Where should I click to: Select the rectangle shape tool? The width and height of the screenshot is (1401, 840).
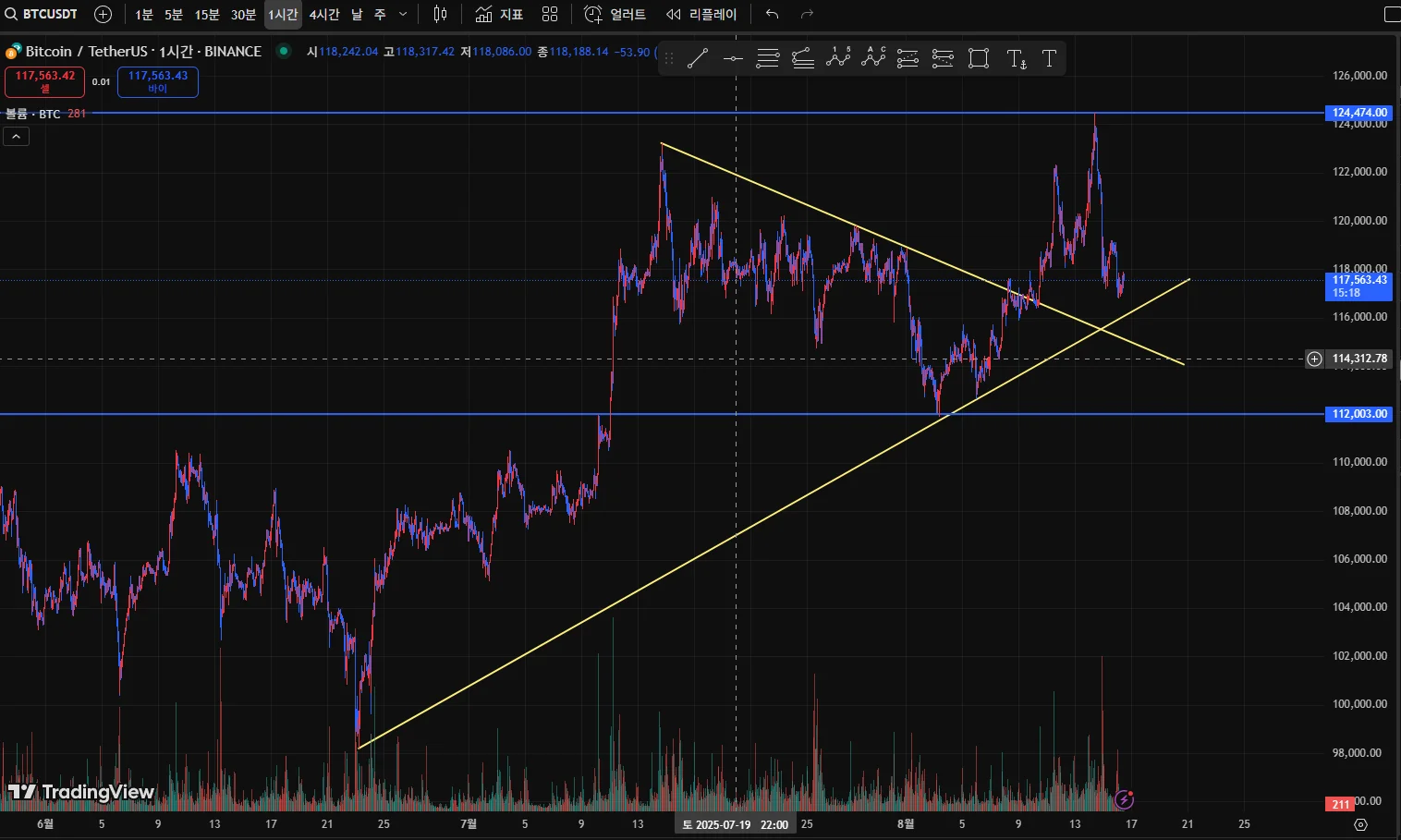[979, 59]
